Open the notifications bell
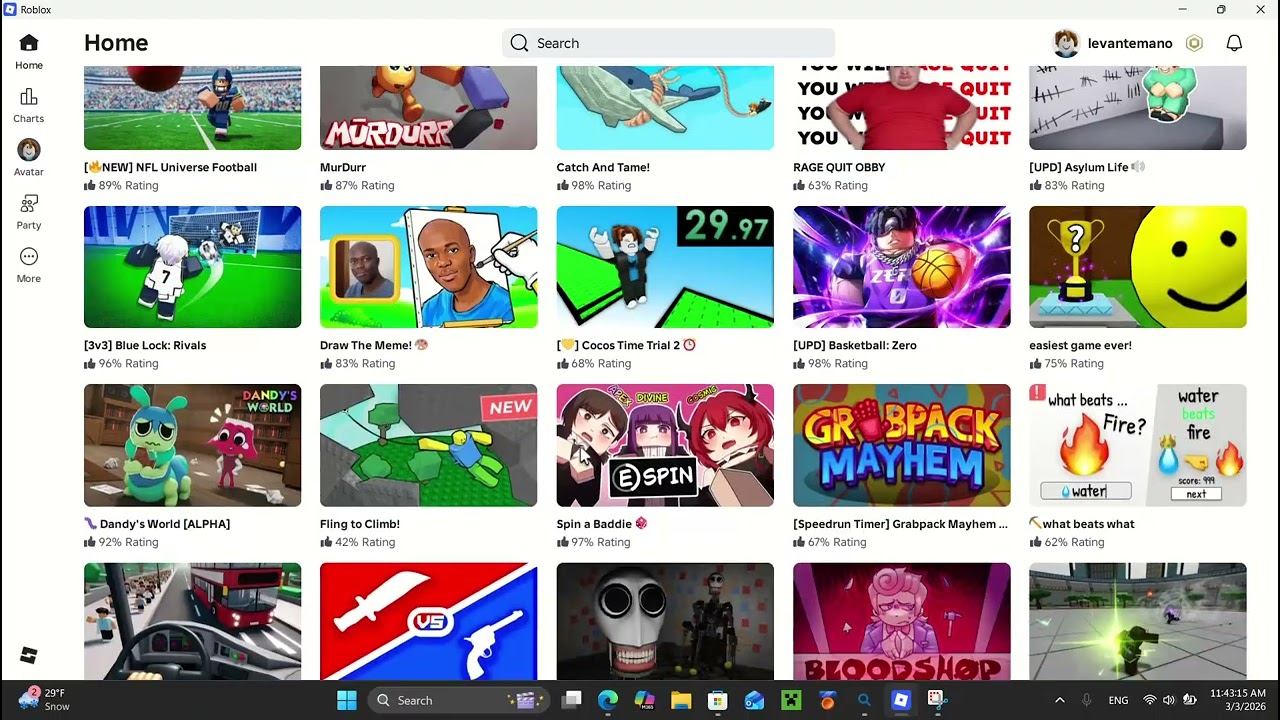 (x=1234, y=43)
